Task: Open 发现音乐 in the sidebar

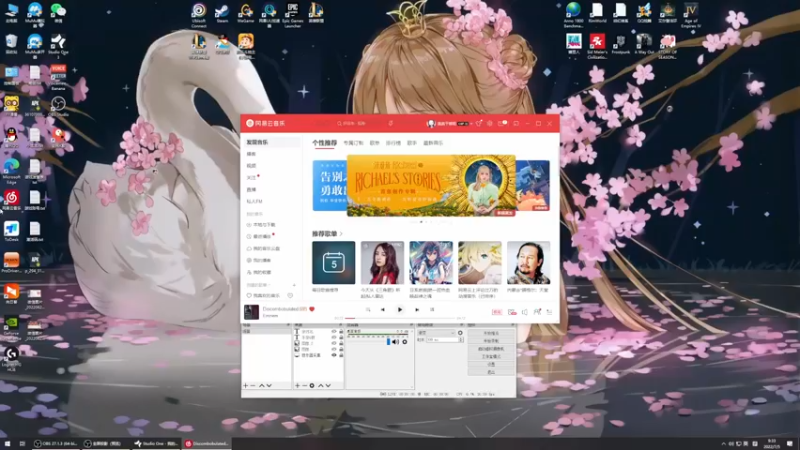Action: [x=271, y=142]
